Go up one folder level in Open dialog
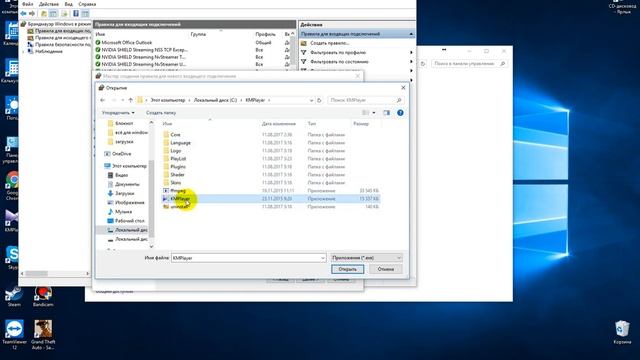This screenshot has width=640, height=360. point(131,100)
